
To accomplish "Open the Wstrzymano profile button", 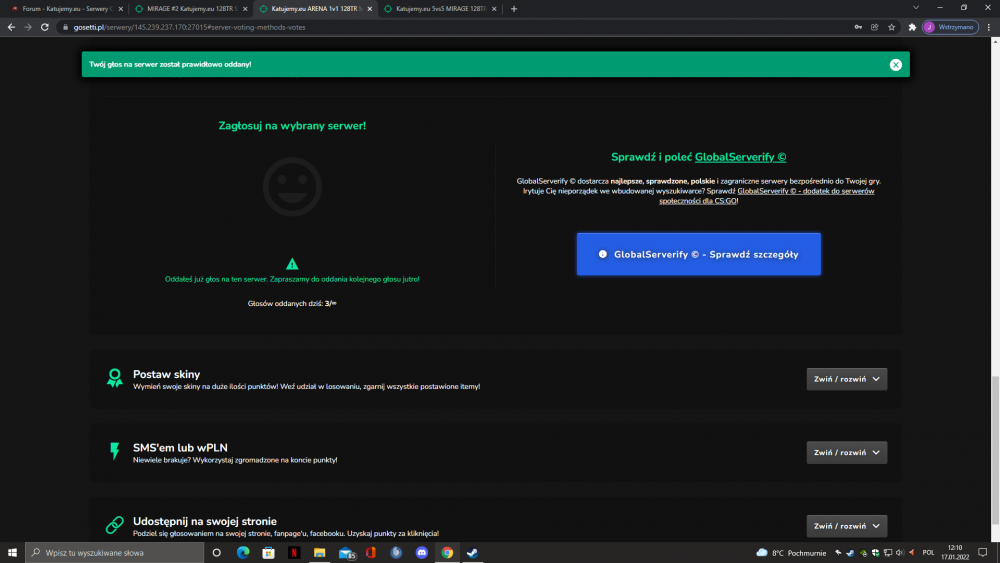I will 950,27.
